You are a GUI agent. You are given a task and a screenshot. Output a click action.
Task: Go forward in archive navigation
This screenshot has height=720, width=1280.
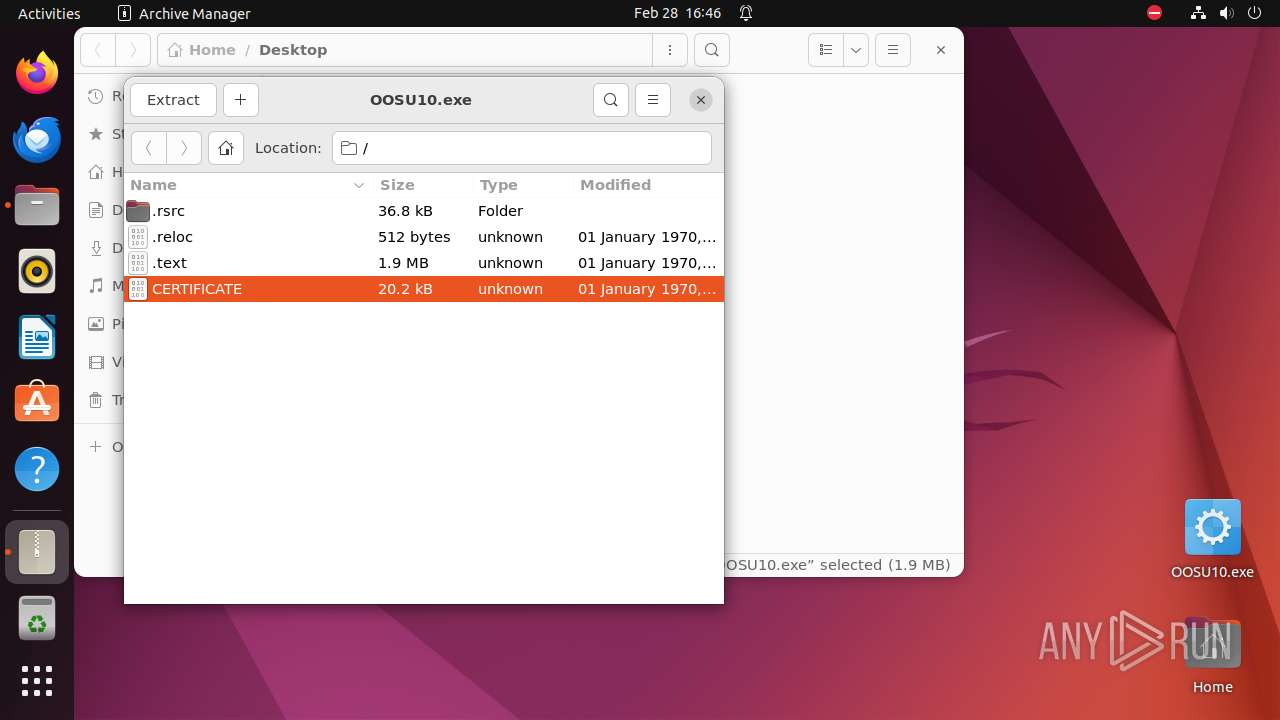[184, 148]
